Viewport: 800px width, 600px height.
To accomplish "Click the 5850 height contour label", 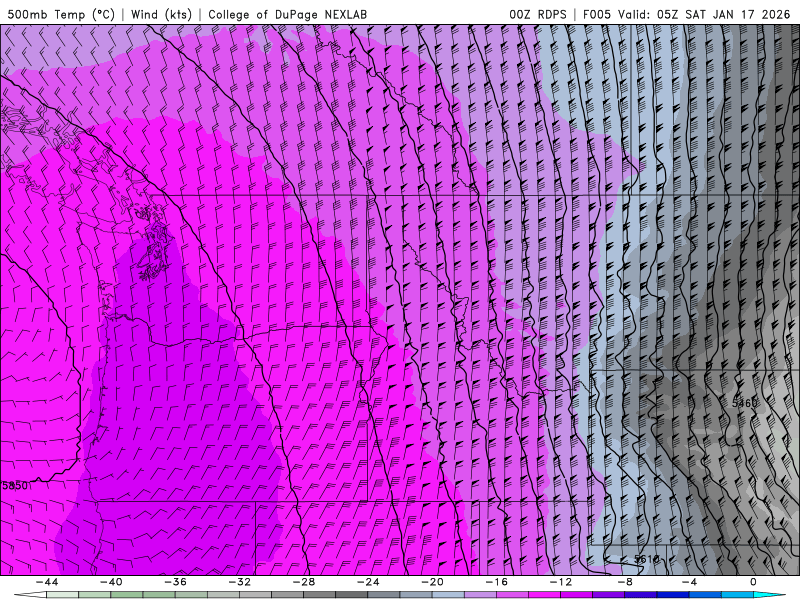I will [x=15, y=486].
